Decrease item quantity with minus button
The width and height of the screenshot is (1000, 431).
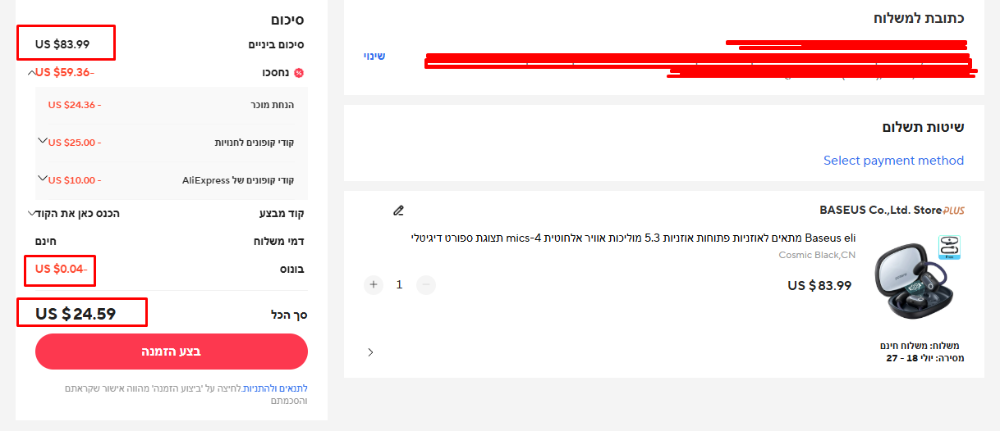click(x=426, y=285)
